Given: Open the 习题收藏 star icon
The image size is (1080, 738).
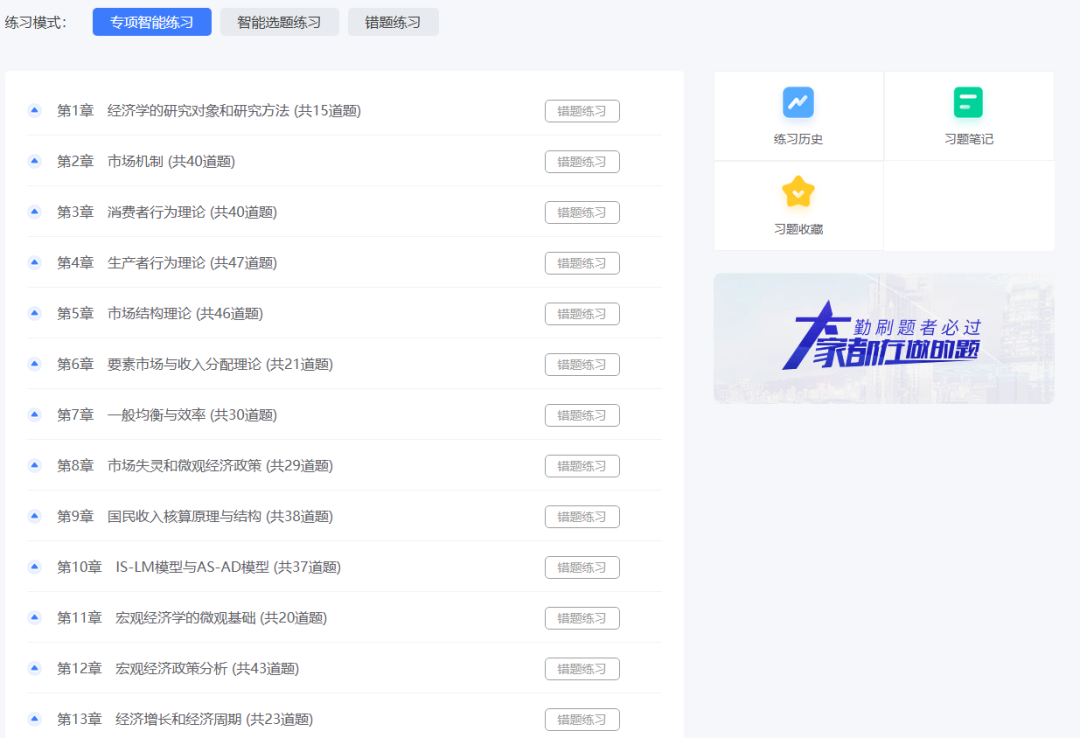Looking at the screenshot, I should (x=798, y=192).
